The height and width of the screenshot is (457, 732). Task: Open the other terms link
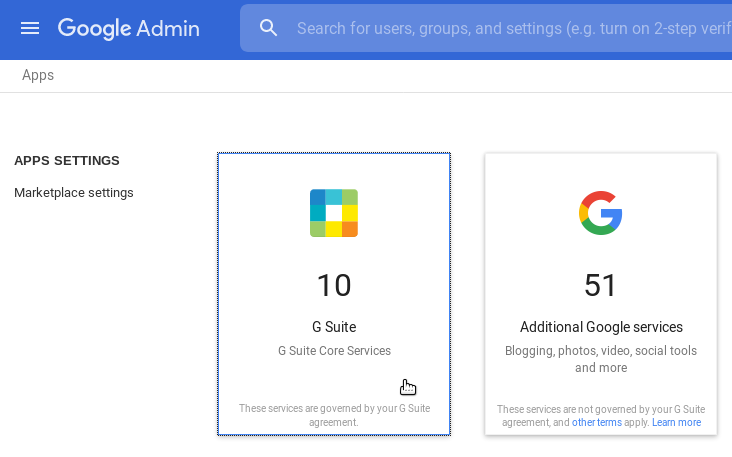click(597, 423)
